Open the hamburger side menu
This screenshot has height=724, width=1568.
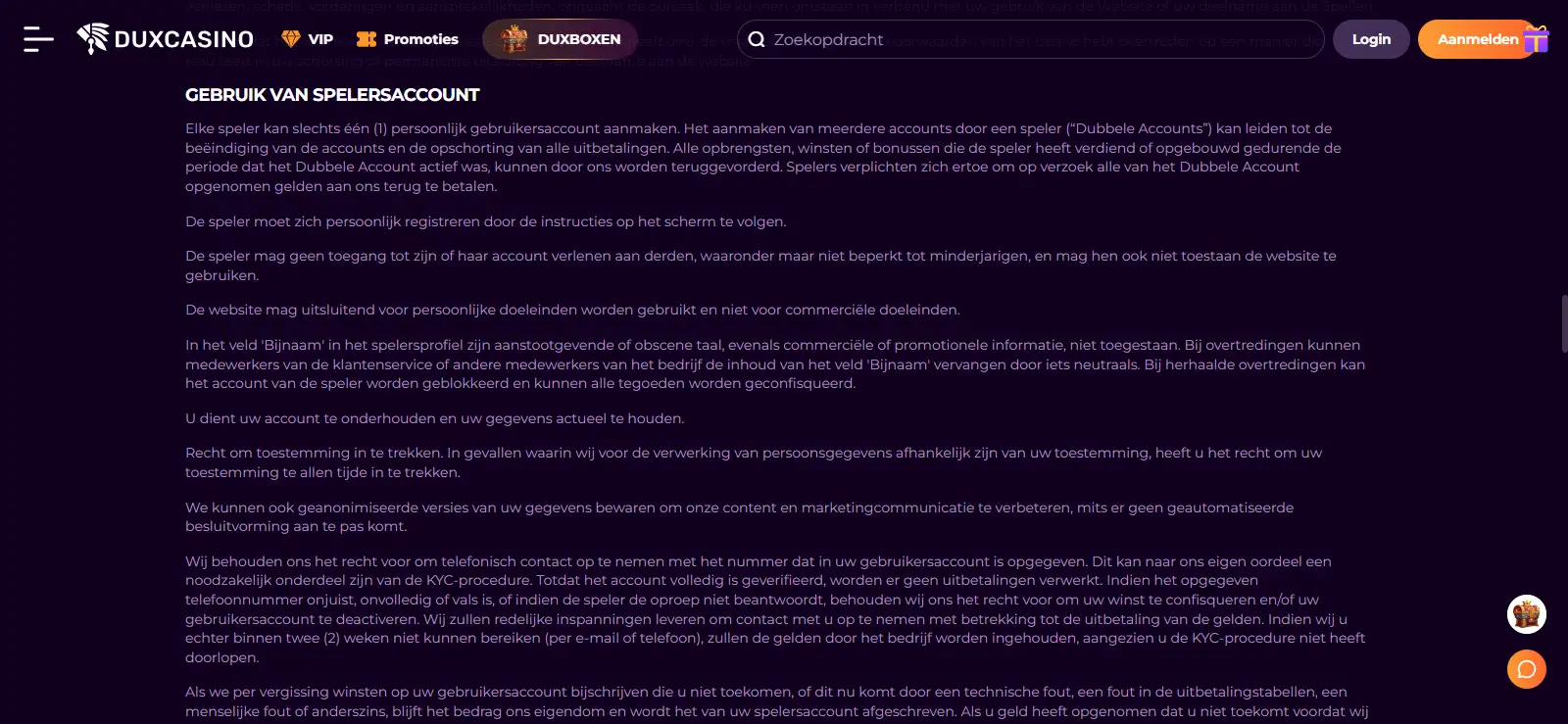[38, 39]
